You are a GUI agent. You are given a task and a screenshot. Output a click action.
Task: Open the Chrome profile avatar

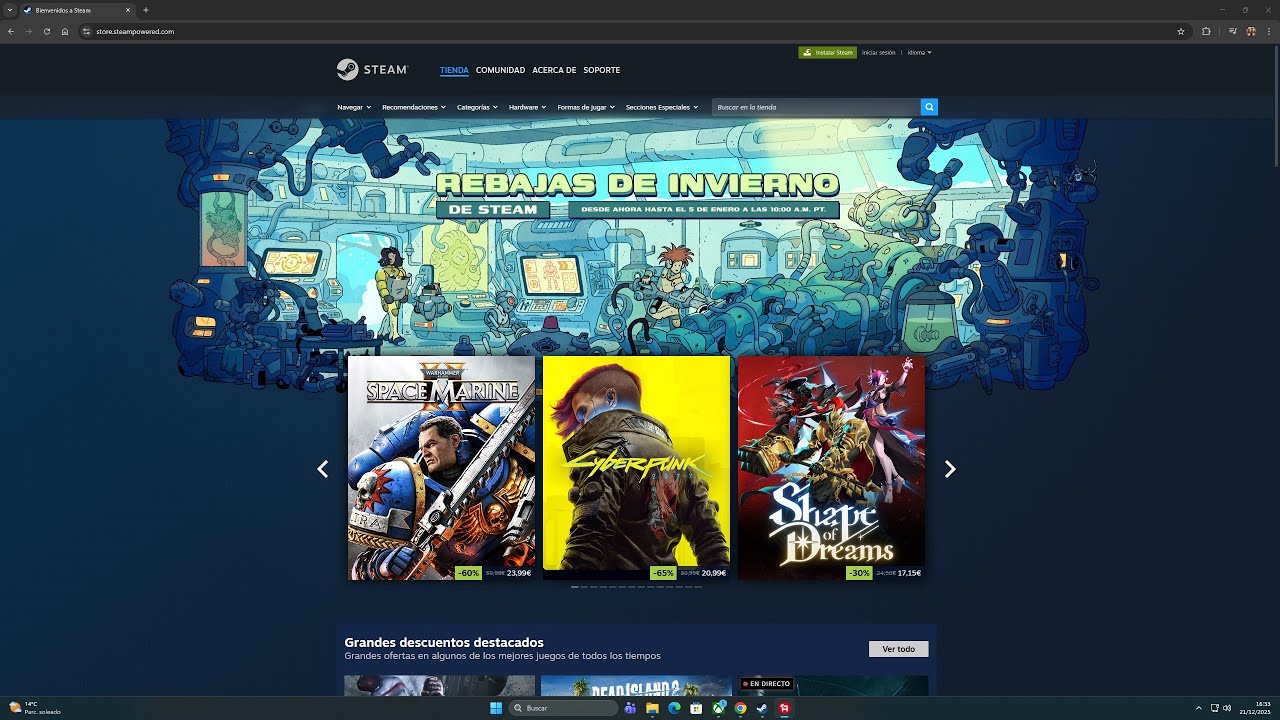[1251, 31]
